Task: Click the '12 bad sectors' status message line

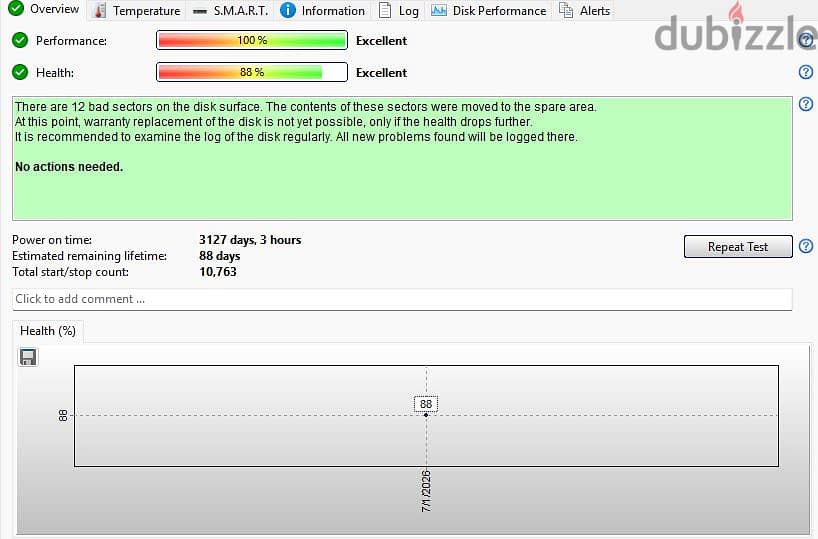Action: pyautogui.click(x=305, y=107)
